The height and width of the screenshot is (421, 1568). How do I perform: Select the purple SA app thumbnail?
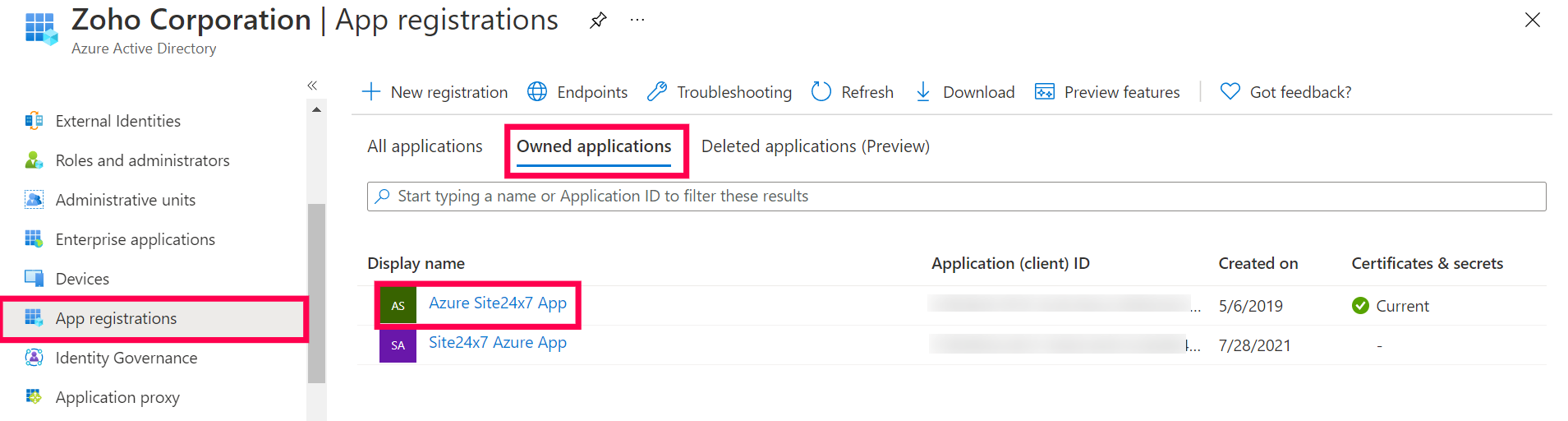pyautogui.click(x=398, y=345)
